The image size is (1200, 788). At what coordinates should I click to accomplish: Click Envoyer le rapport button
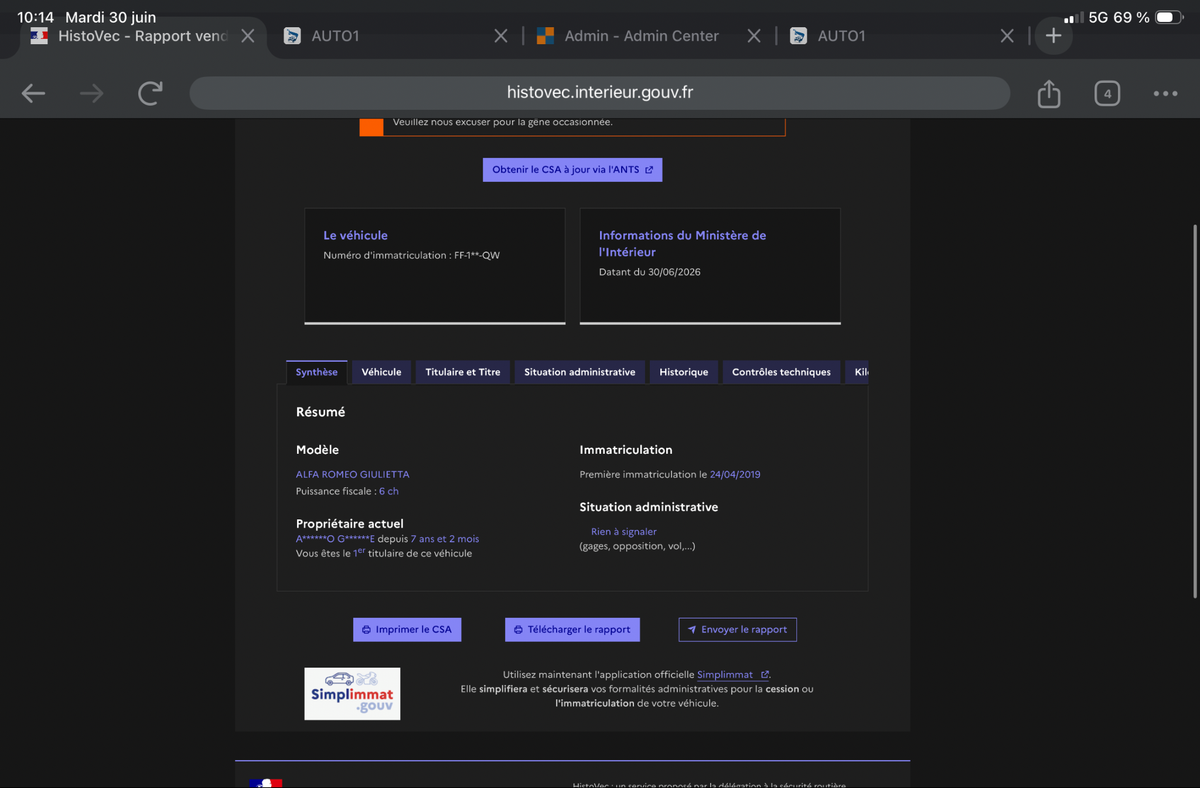click(x=737, y=629)
